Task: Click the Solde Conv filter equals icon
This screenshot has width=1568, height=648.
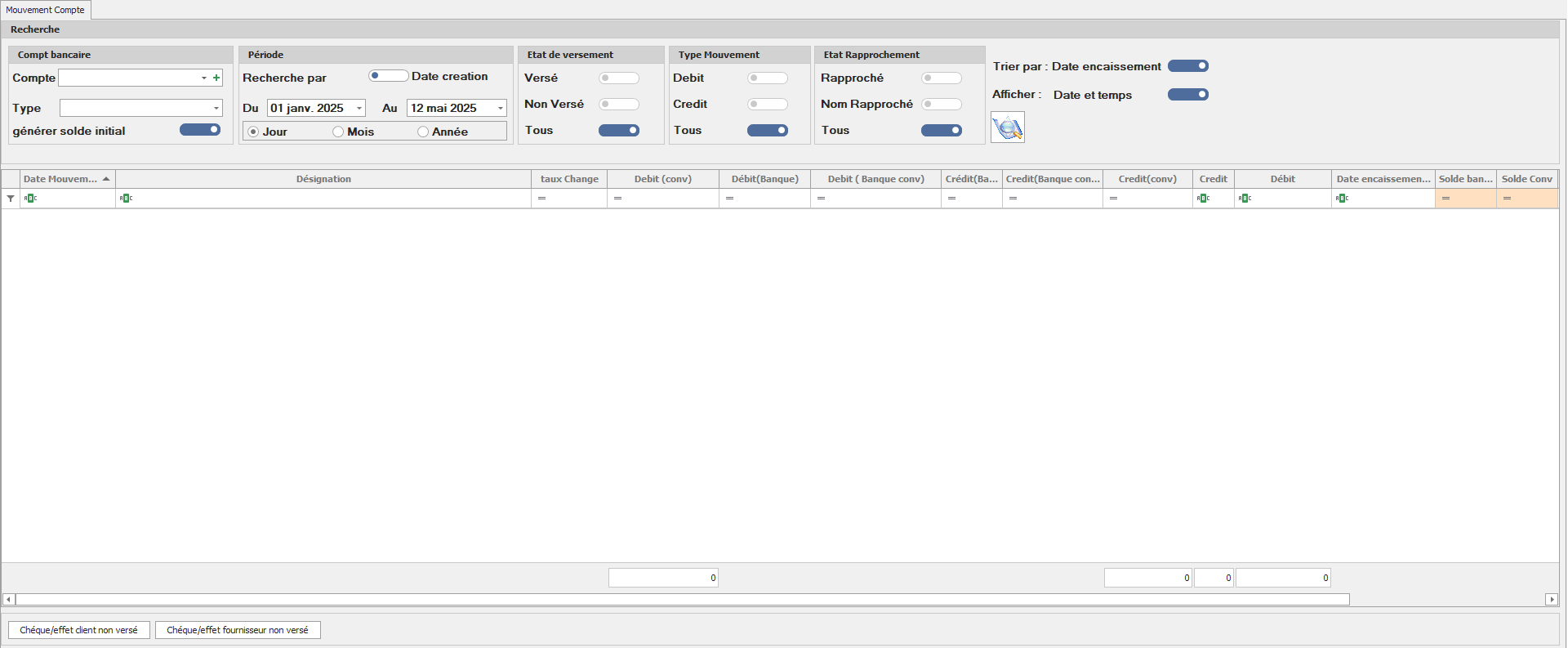Action: (1507, 199)
